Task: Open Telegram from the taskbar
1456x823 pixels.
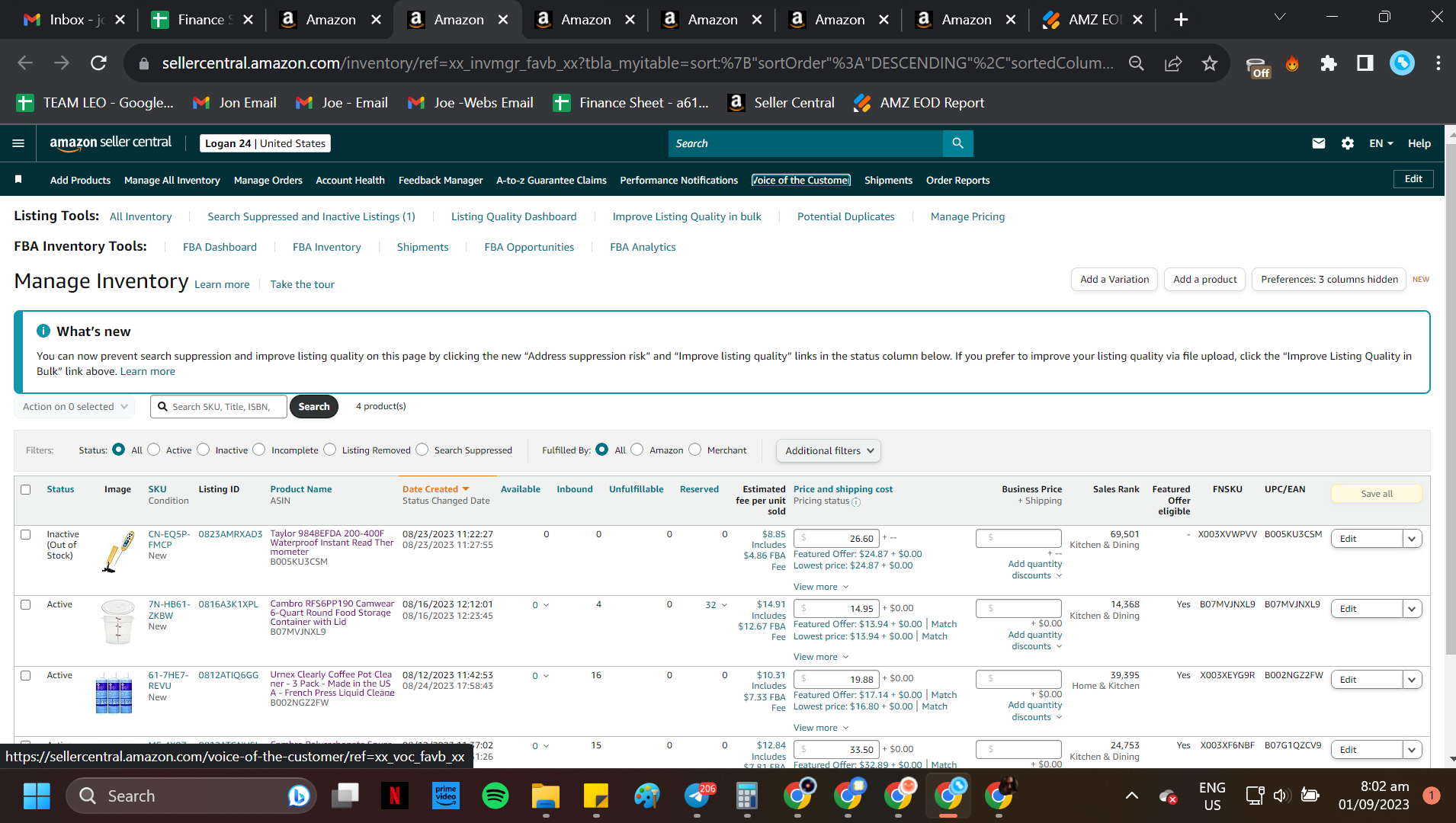Action: (x=698, y=796)
